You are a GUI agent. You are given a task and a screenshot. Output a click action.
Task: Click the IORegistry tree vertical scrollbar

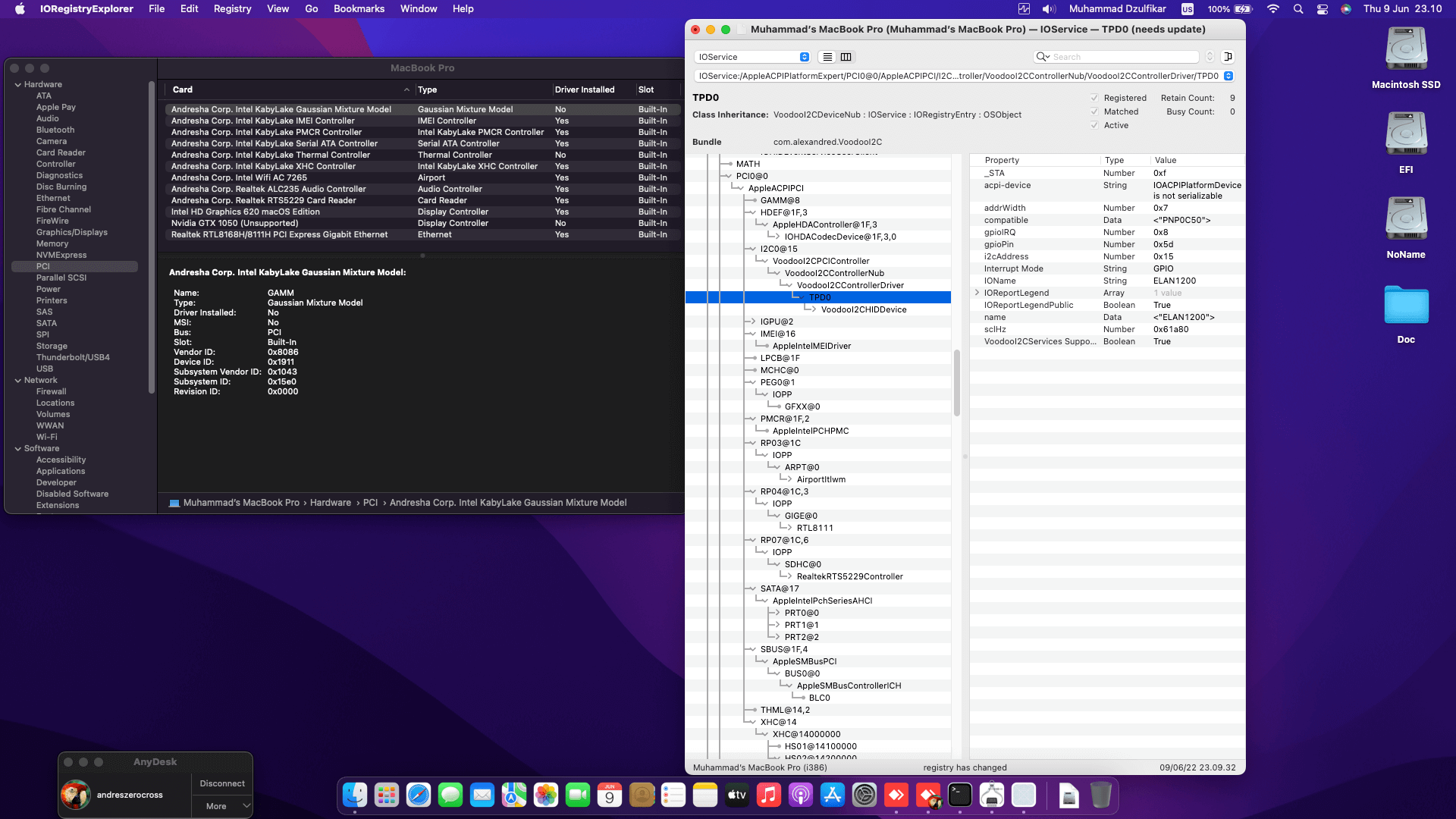(957, 383)
